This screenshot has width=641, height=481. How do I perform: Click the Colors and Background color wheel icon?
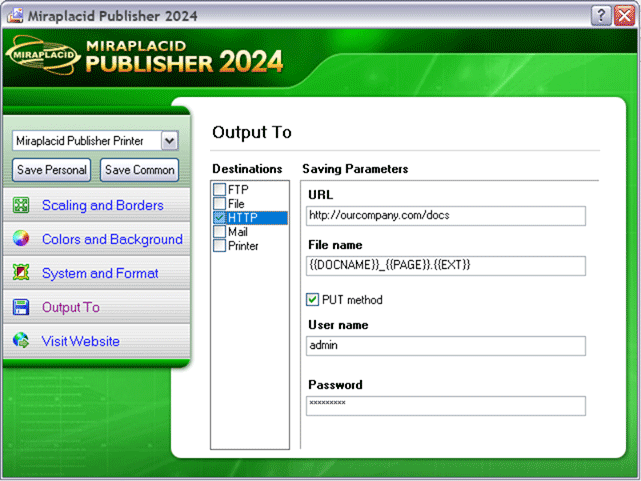click(x=20, y=239)
